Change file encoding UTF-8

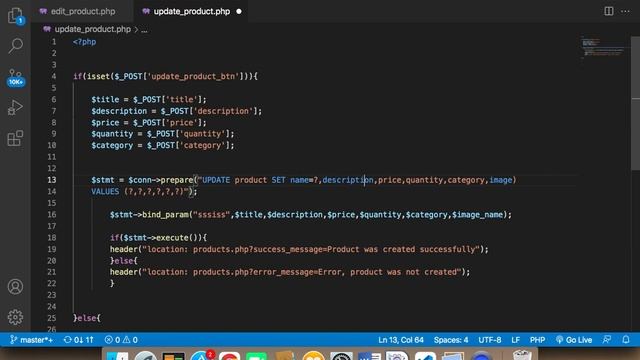coord(489,340)
